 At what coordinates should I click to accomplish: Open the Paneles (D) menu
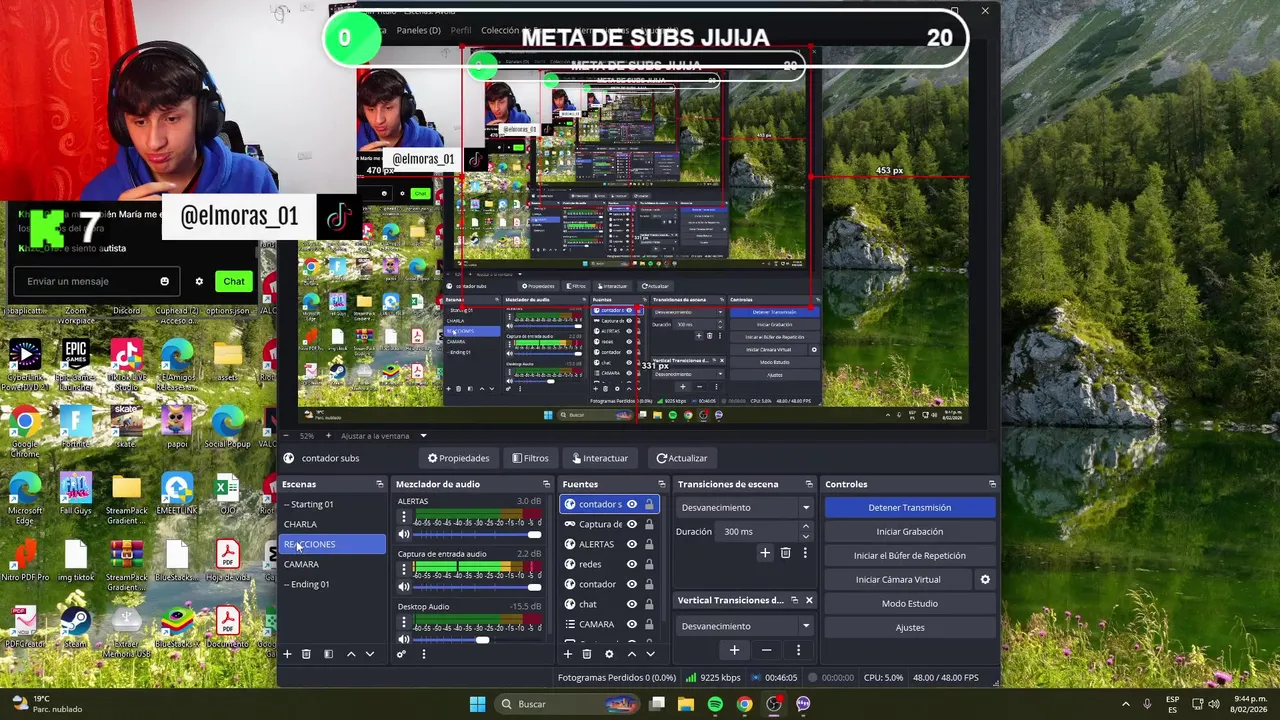418,30
